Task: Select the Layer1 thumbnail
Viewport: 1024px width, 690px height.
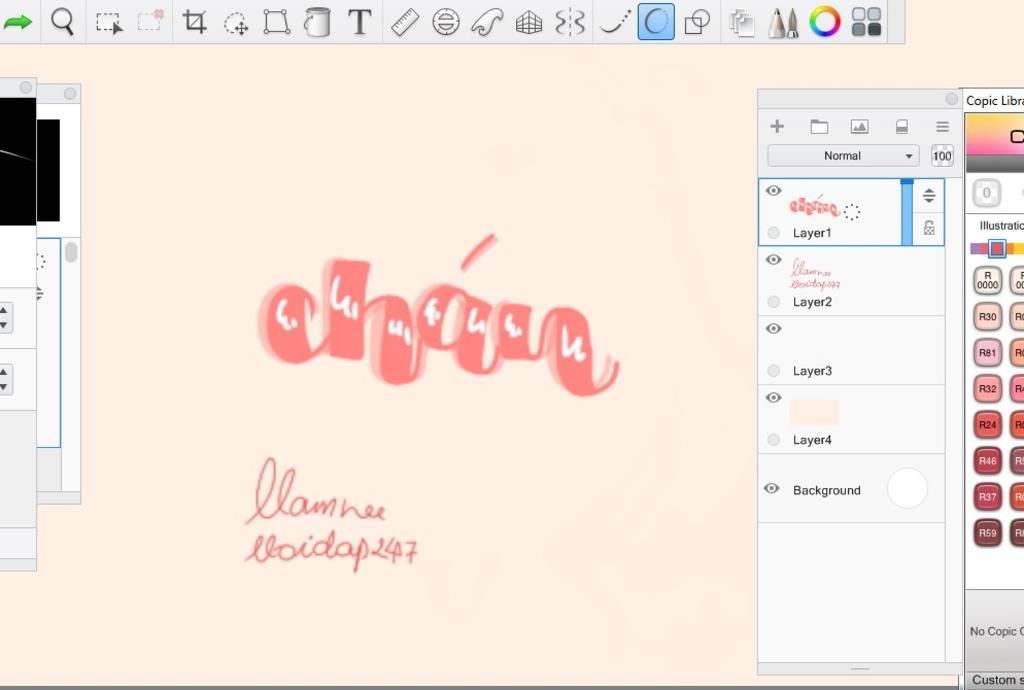Action: 814,207
